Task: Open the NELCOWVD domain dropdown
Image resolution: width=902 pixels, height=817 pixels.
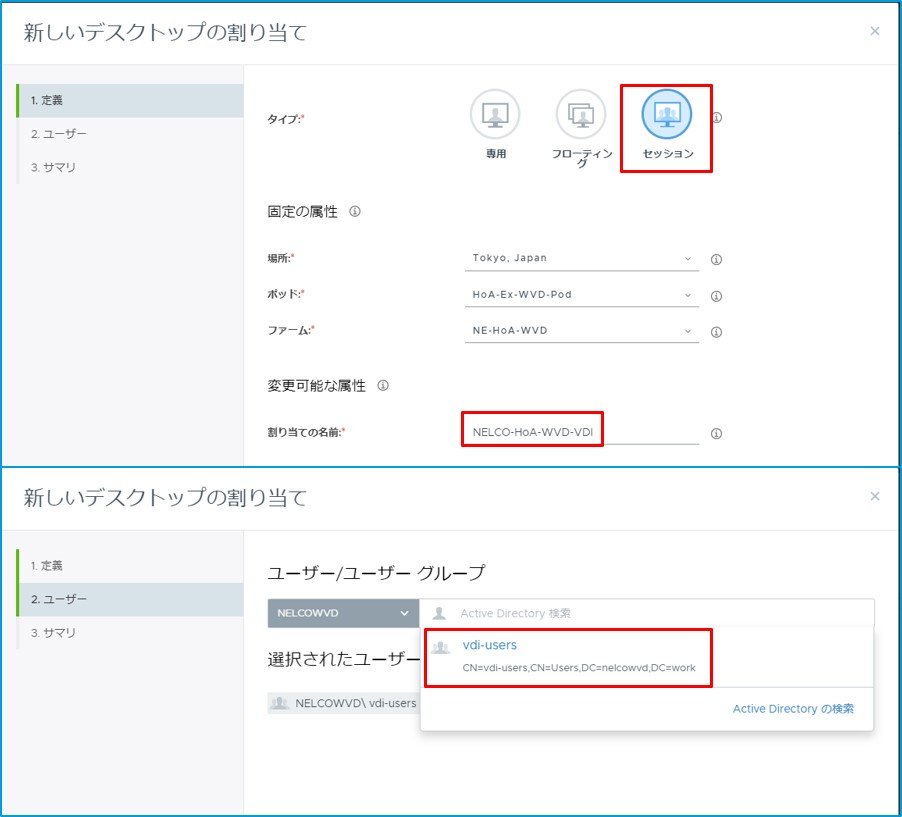Action: click(343, 613)
